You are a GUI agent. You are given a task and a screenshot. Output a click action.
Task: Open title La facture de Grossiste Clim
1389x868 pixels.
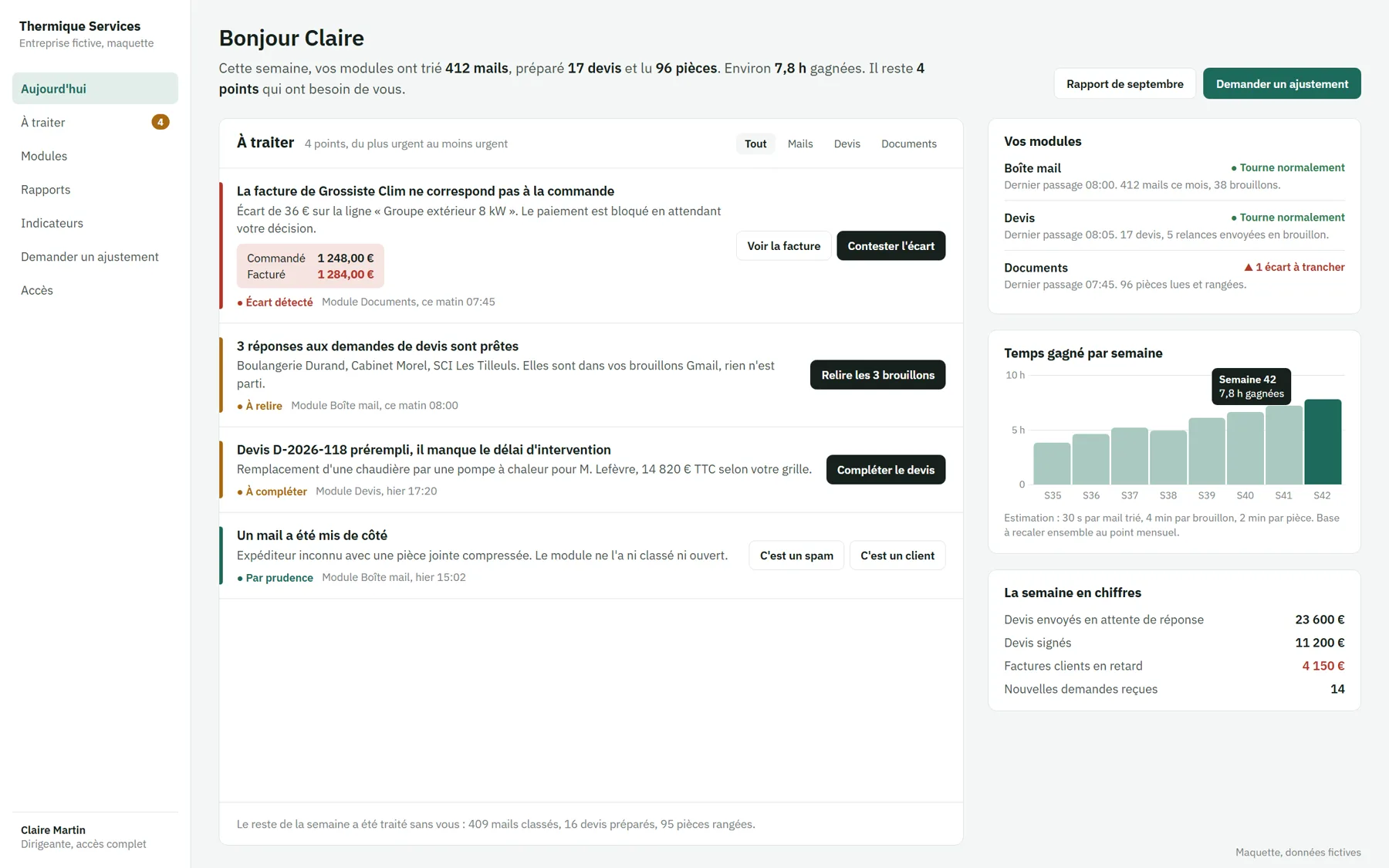tap(425, 191)
